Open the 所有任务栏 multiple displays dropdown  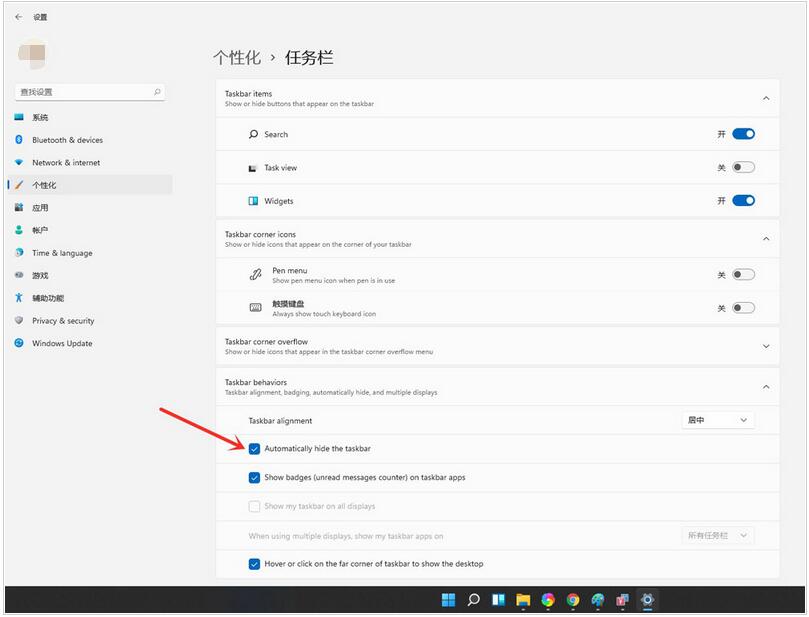click(718, 535)
